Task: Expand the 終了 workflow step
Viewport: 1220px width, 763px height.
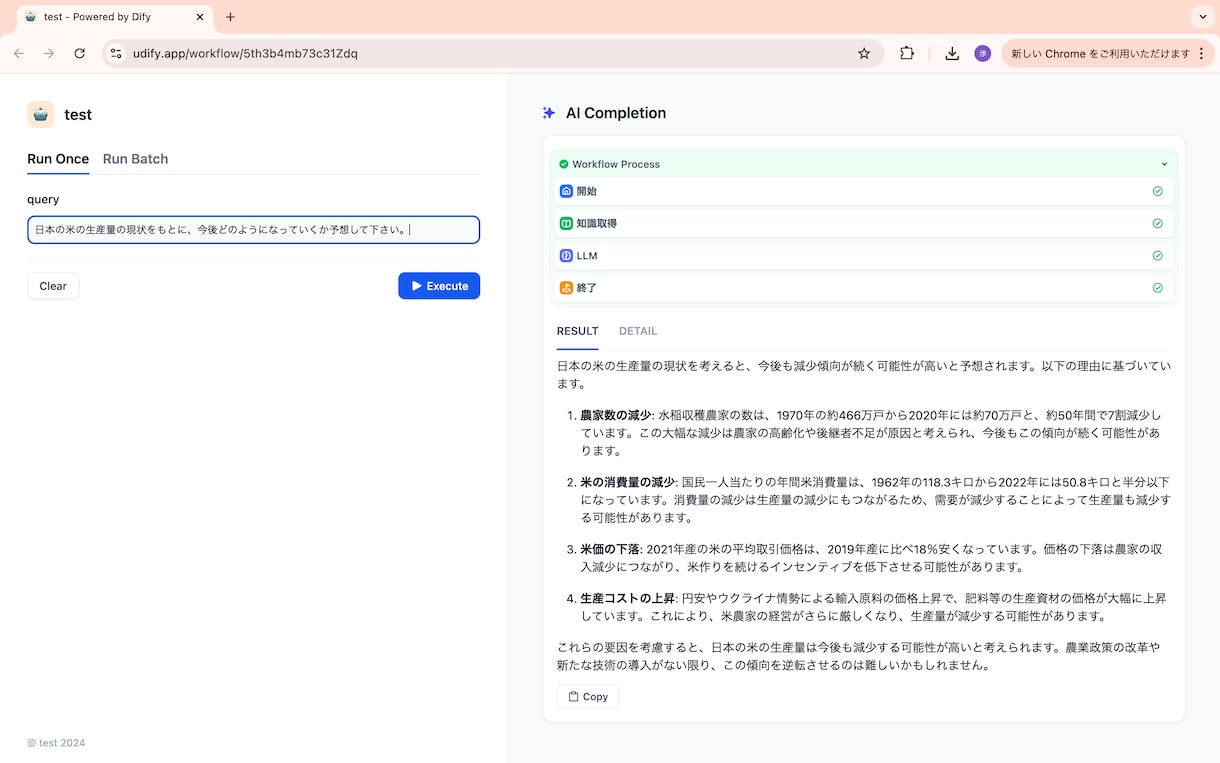Action: coord(864,288)
